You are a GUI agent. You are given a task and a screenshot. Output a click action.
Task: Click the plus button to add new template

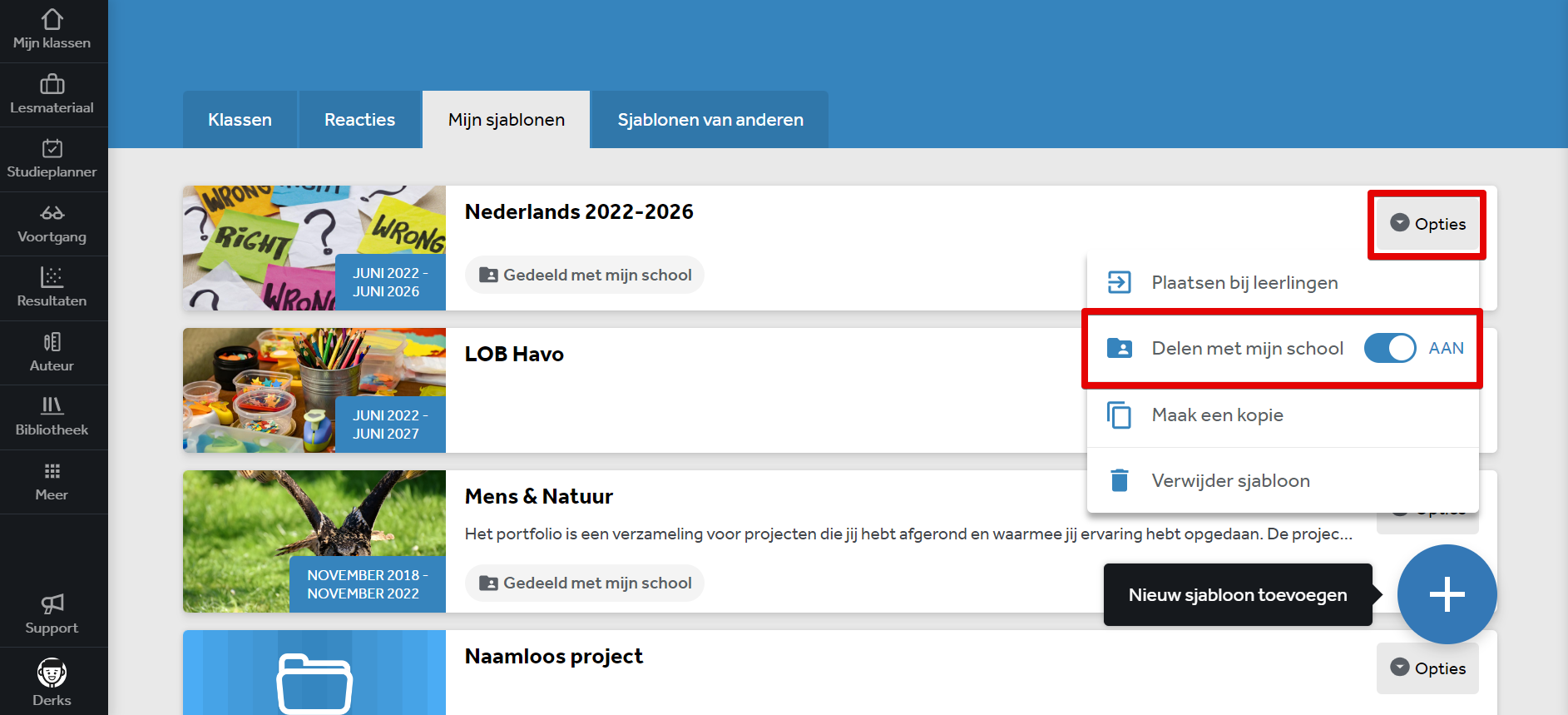pos(1447,594)
